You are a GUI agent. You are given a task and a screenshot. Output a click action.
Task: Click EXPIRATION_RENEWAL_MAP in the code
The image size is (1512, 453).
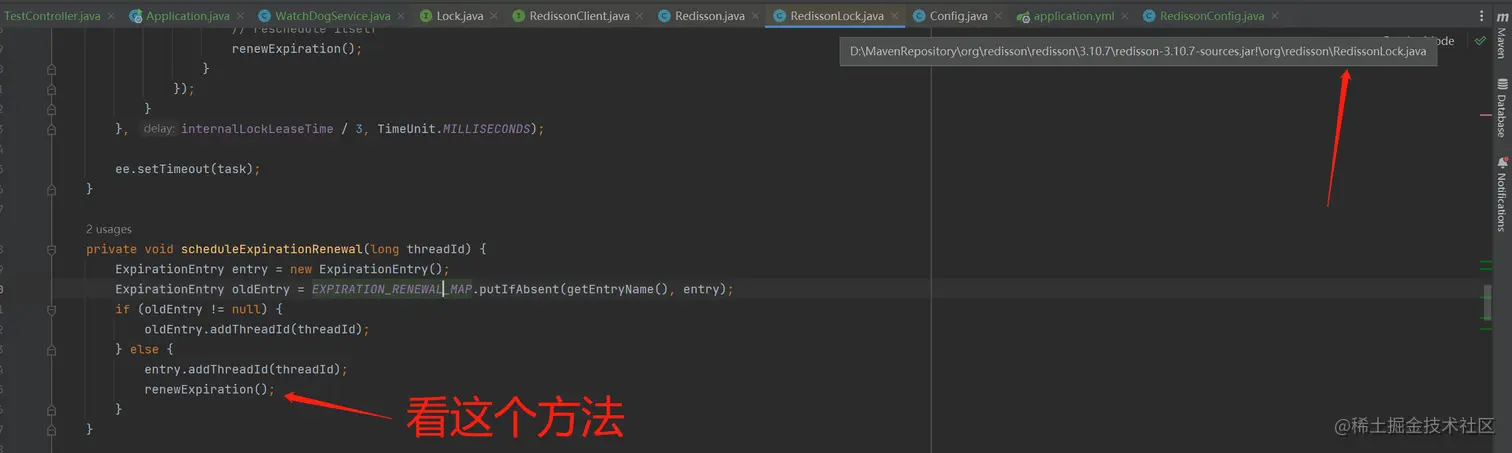point(392,289)
